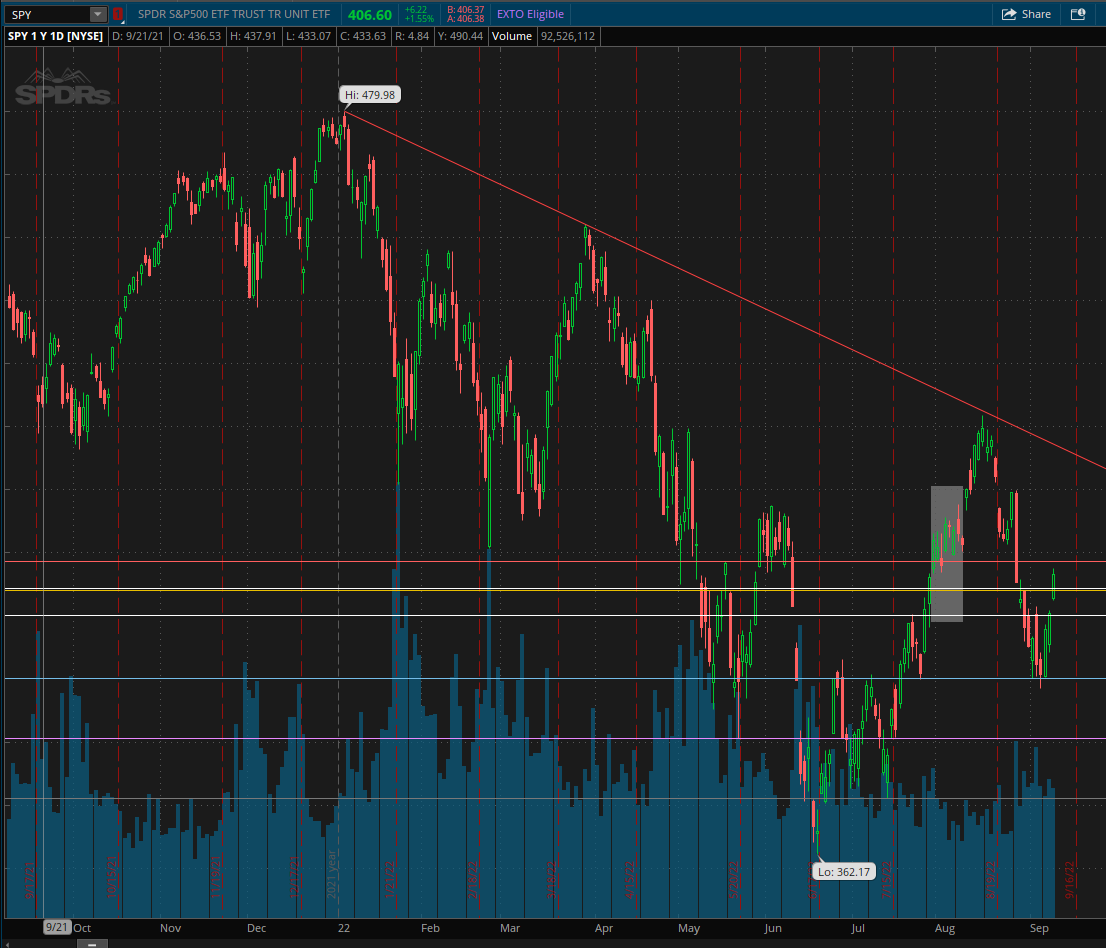
Task: Click the high value H: 437.91
Action: point(253,36)
